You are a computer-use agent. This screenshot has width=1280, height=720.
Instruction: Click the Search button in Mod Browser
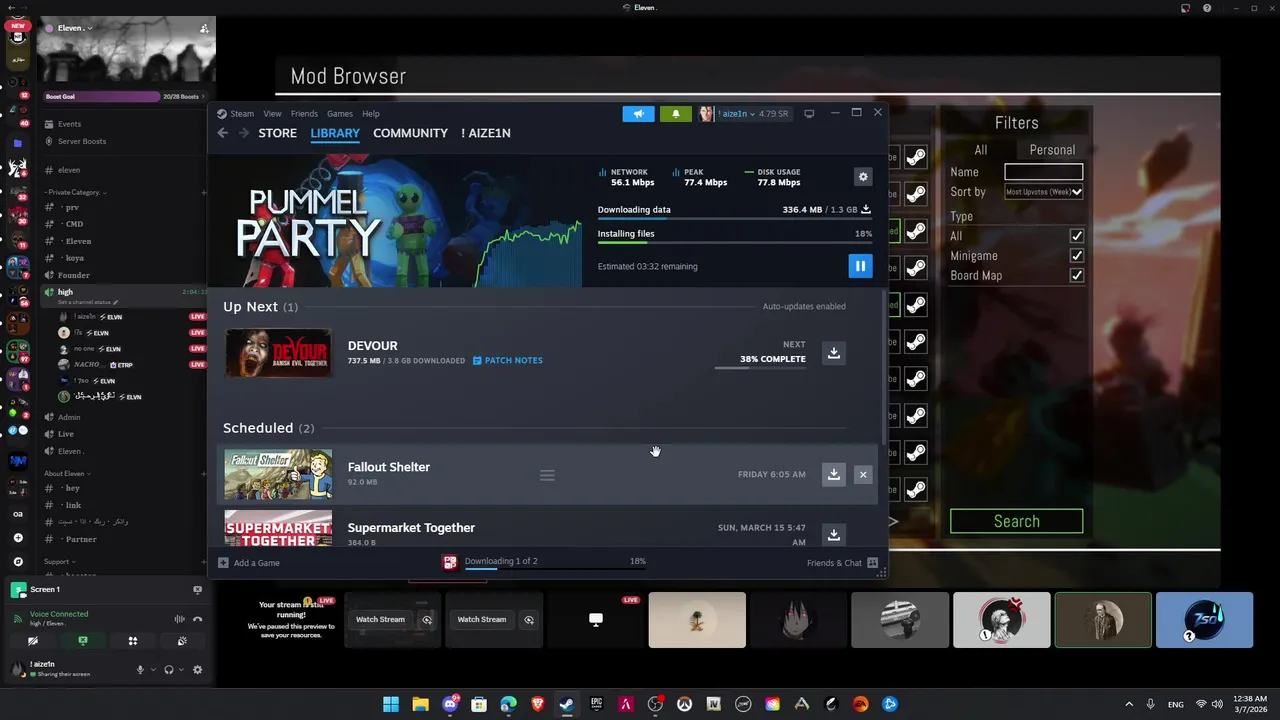1016,521
